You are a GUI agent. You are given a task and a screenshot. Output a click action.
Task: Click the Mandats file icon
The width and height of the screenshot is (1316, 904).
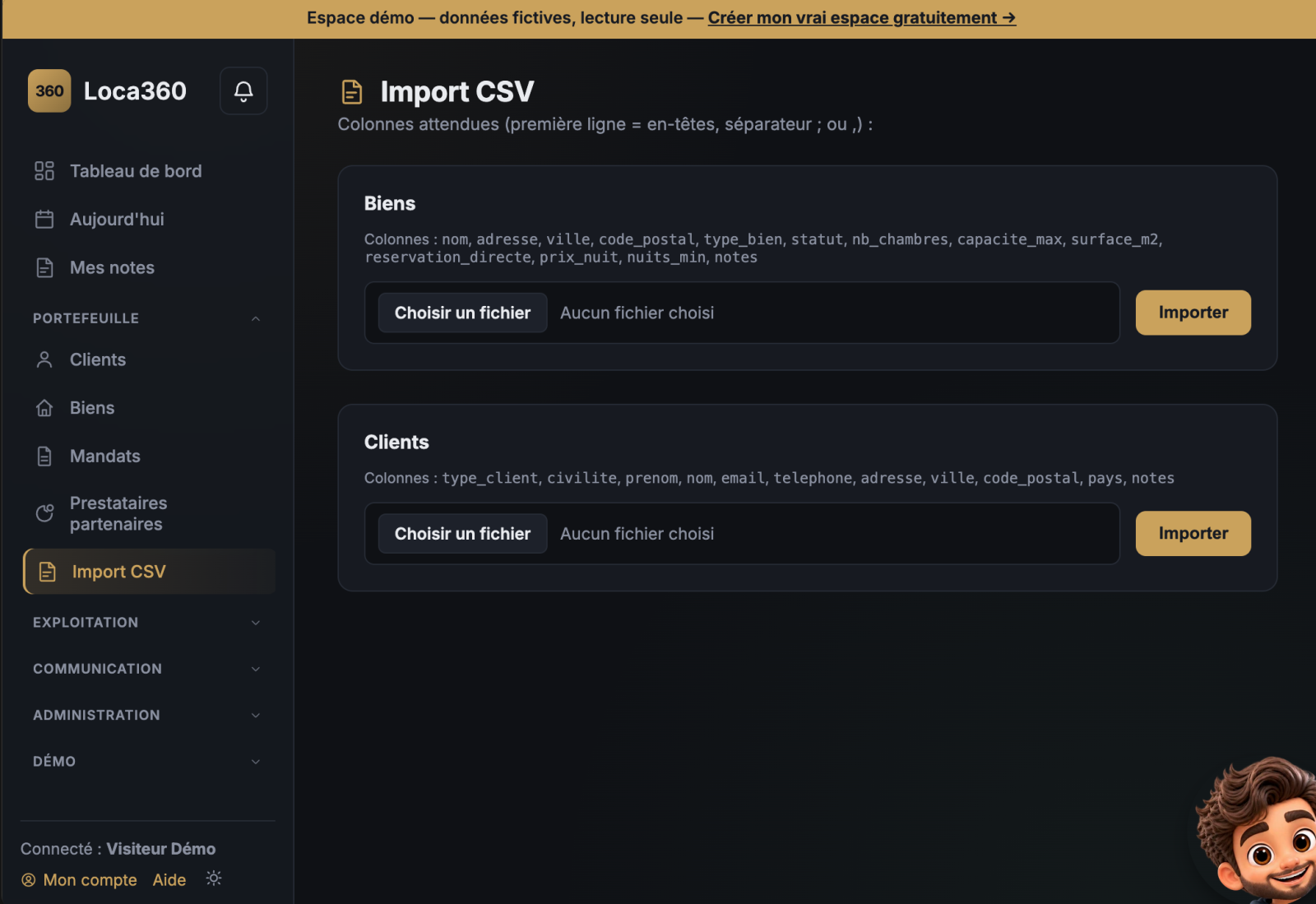[44, 456]
